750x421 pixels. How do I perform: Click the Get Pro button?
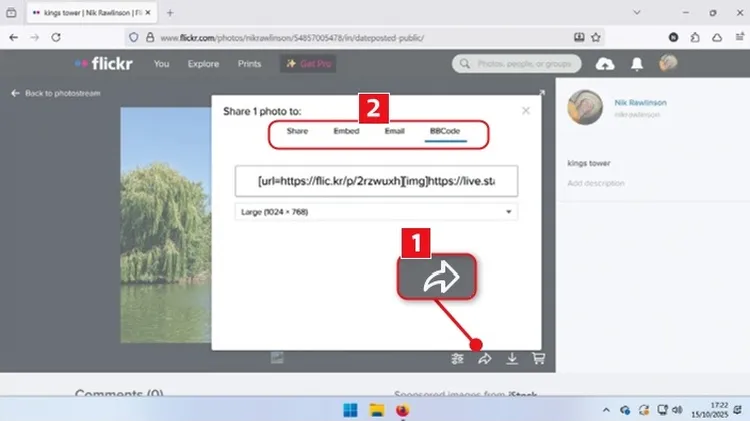point(310,64)
